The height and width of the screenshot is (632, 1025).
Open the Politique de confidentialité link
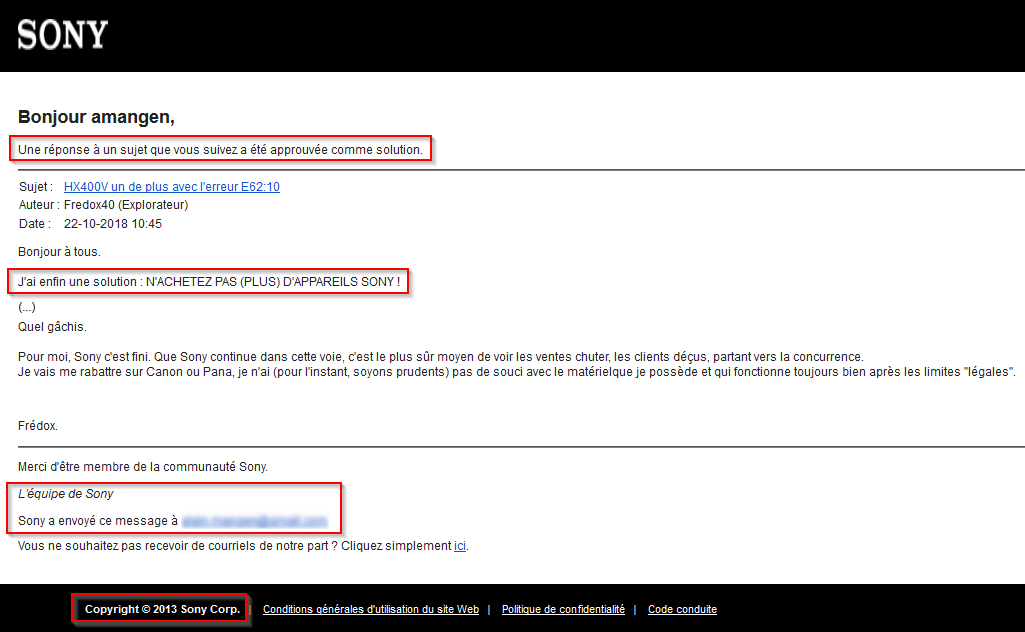tap(563, 609)
